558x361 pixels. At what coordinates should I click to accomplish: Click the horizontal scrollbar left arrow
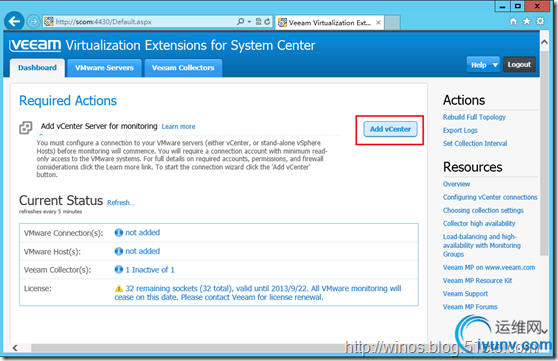[15, 348]
